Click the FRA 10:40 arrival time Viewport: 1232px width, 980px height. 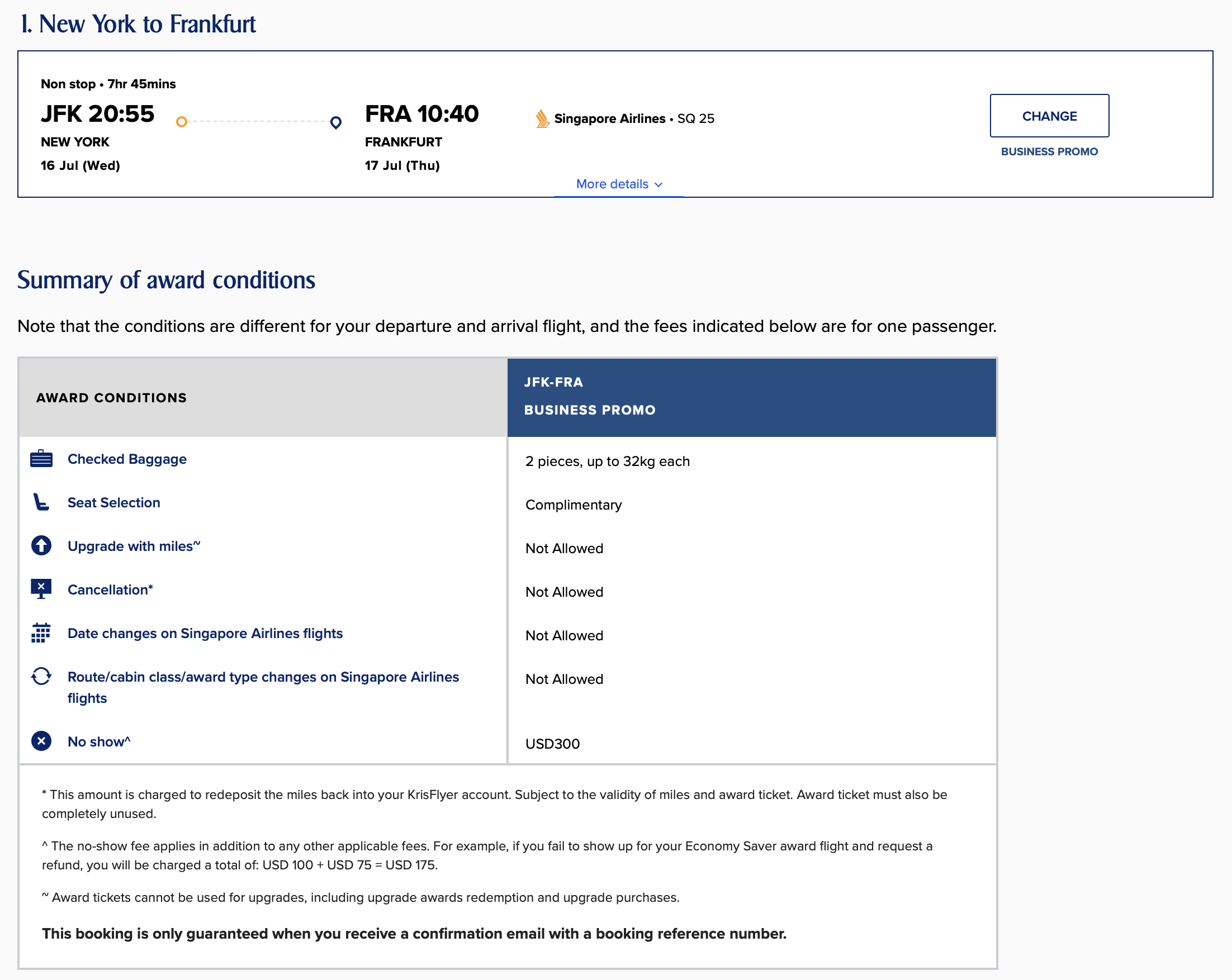(x=421, y=113)
